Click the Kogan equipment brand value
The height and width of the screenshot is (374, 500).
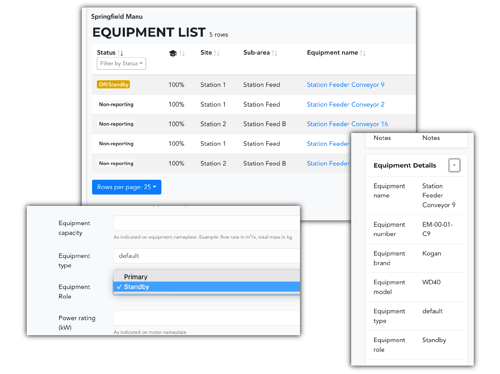click(431, 253)
